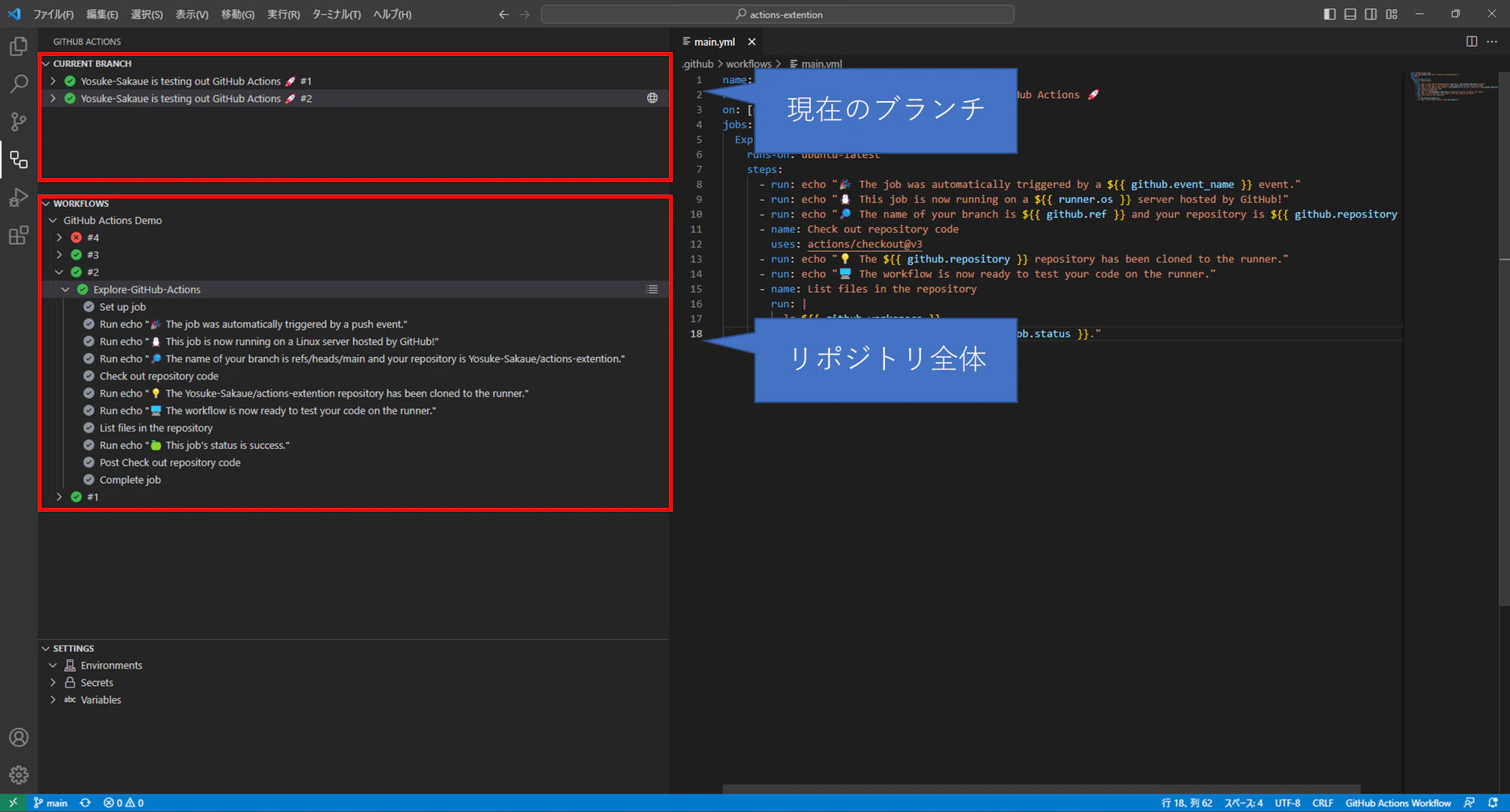Toggle the primary side bar
Screen dimensions: 1510x812
[x=1330, y=14]
